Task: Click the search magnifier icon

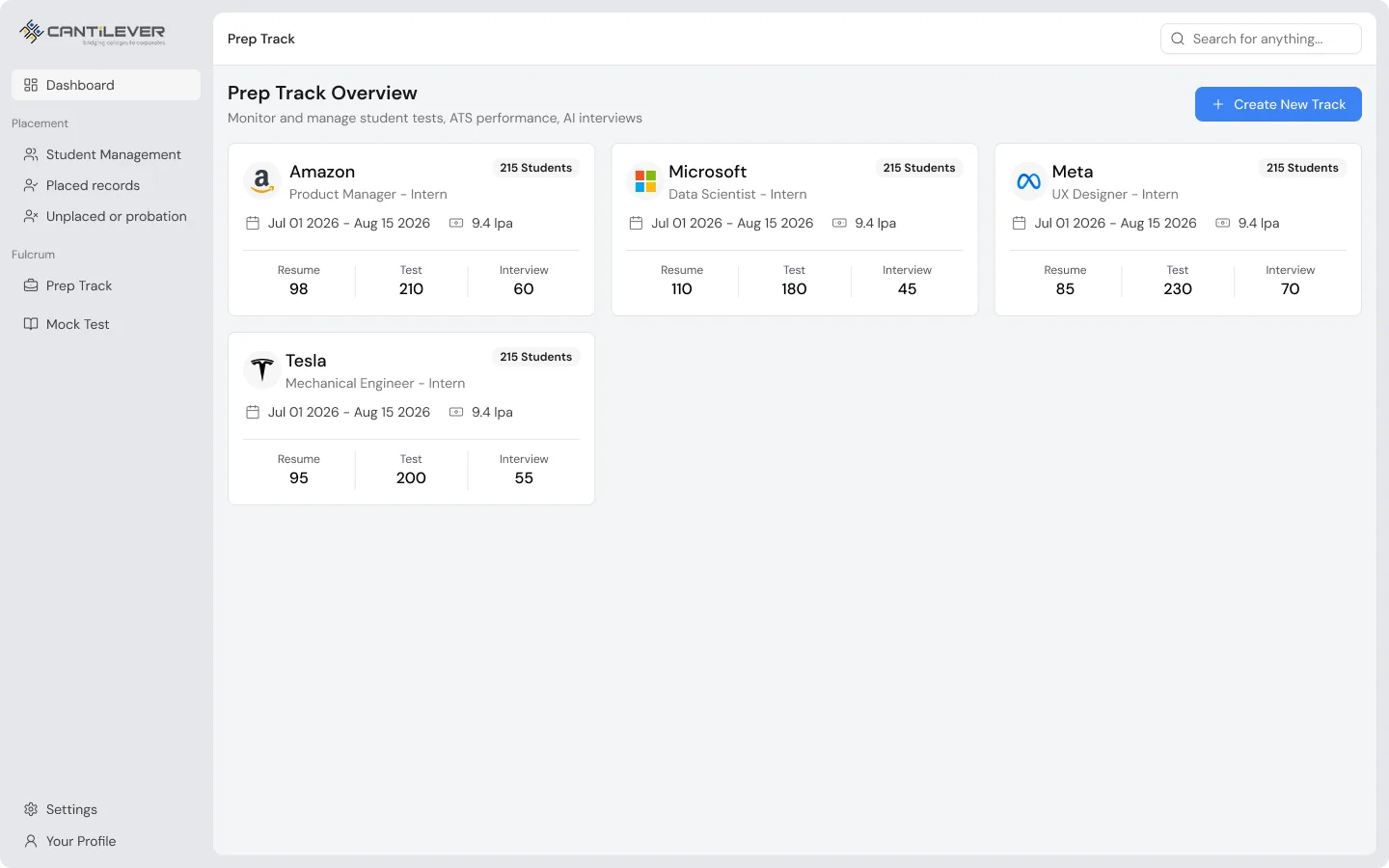Action: (x=1178, y=39)
